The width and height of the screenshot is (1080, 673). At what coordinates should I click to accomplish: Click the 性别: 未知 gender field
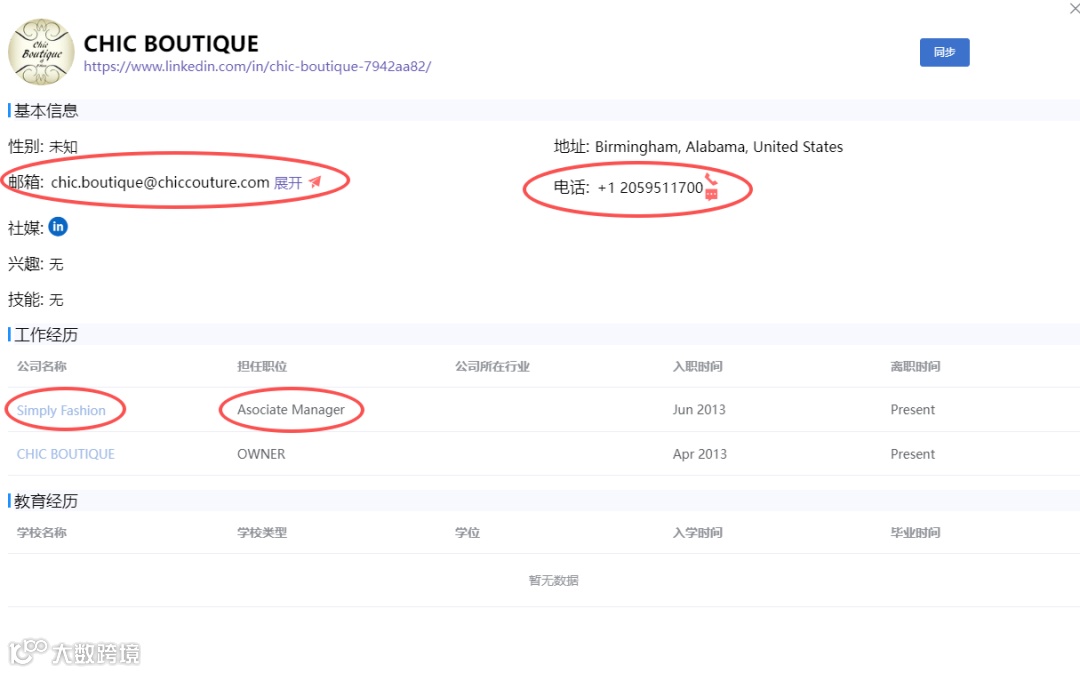43,147
